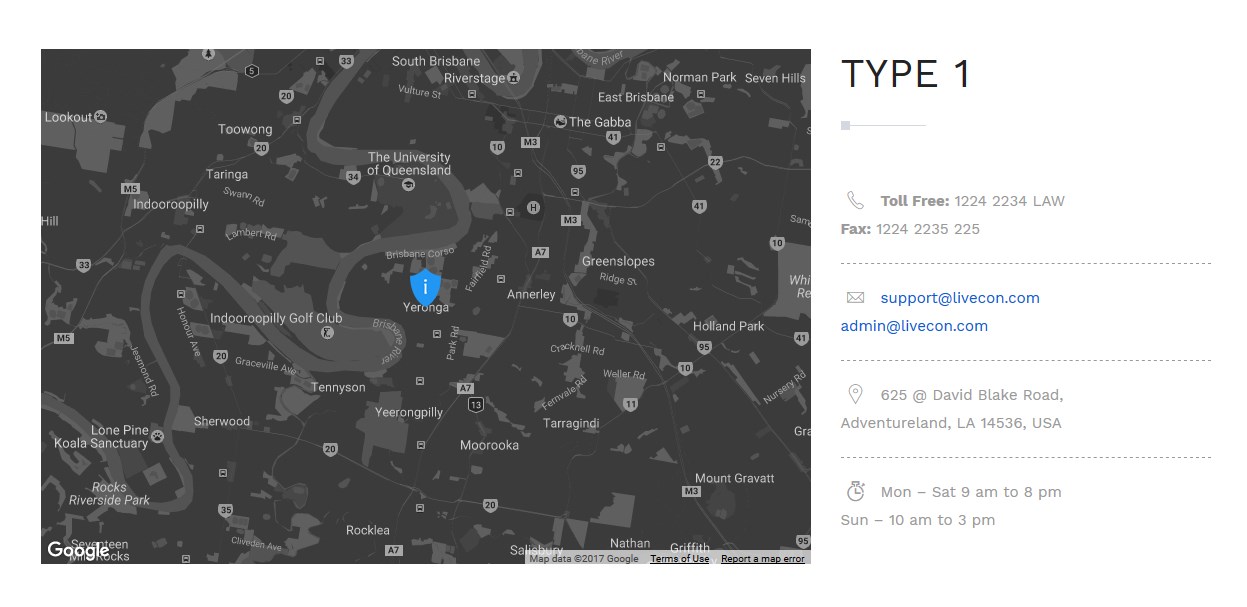Click Report a map error link

coord(763,559)
